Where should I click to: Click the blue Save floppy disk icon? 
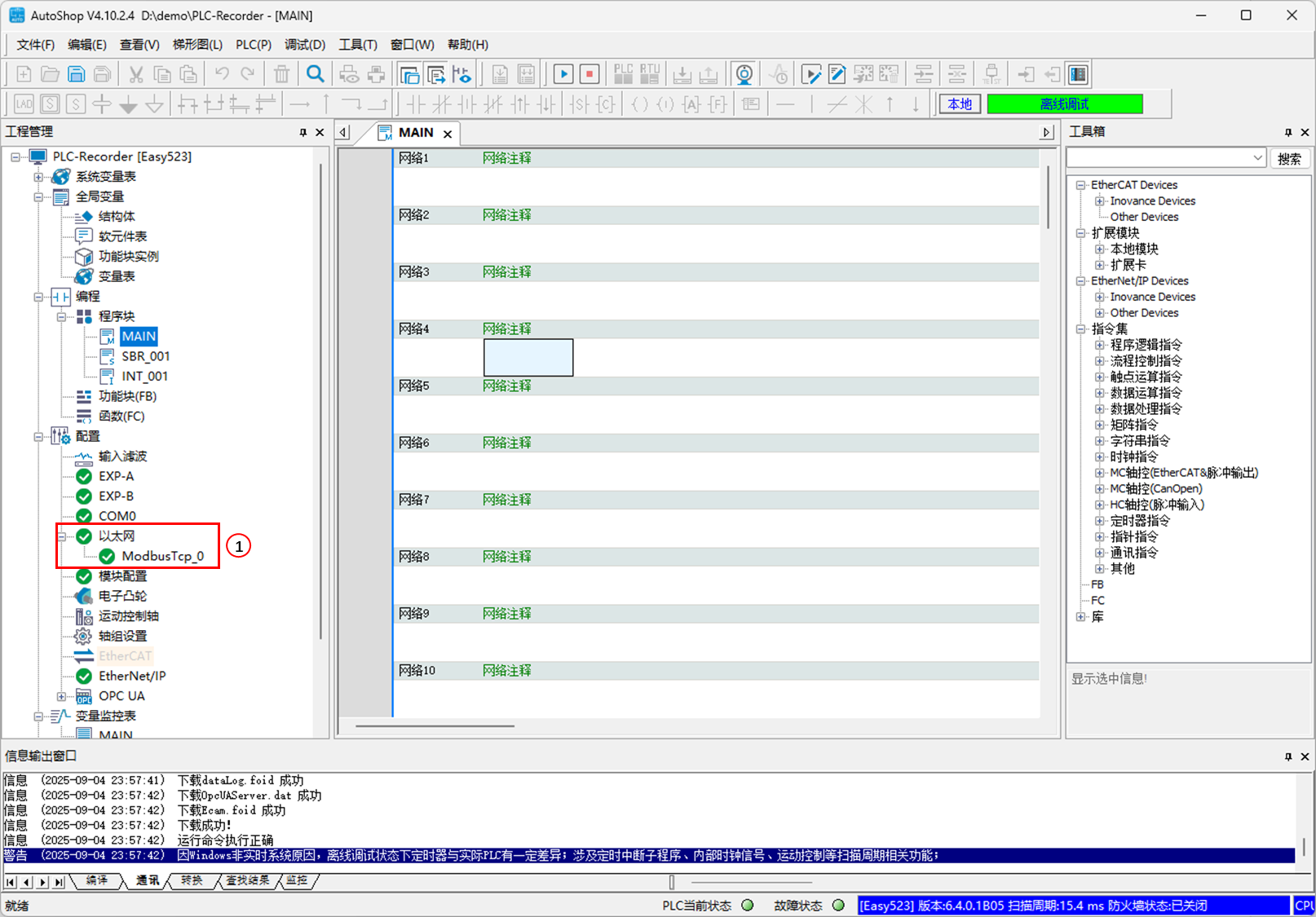click(x=76, y=74)
